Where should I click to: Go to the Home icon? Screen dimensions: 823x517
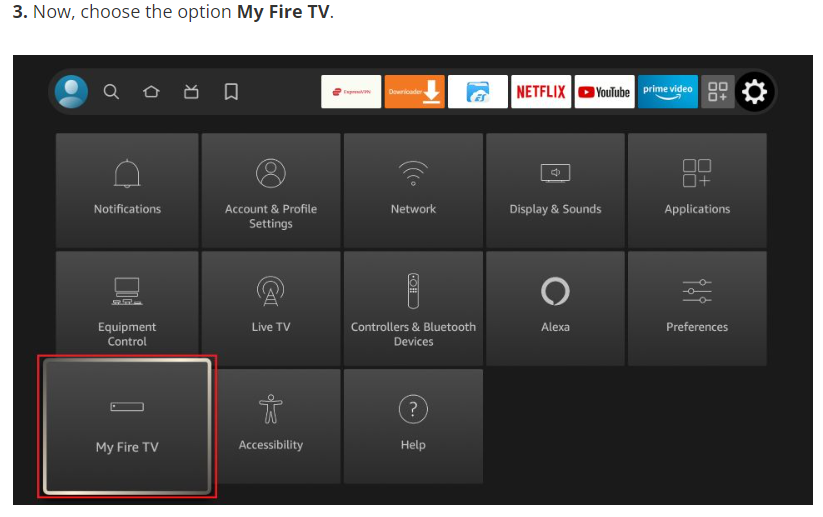(x=151, y=92)
